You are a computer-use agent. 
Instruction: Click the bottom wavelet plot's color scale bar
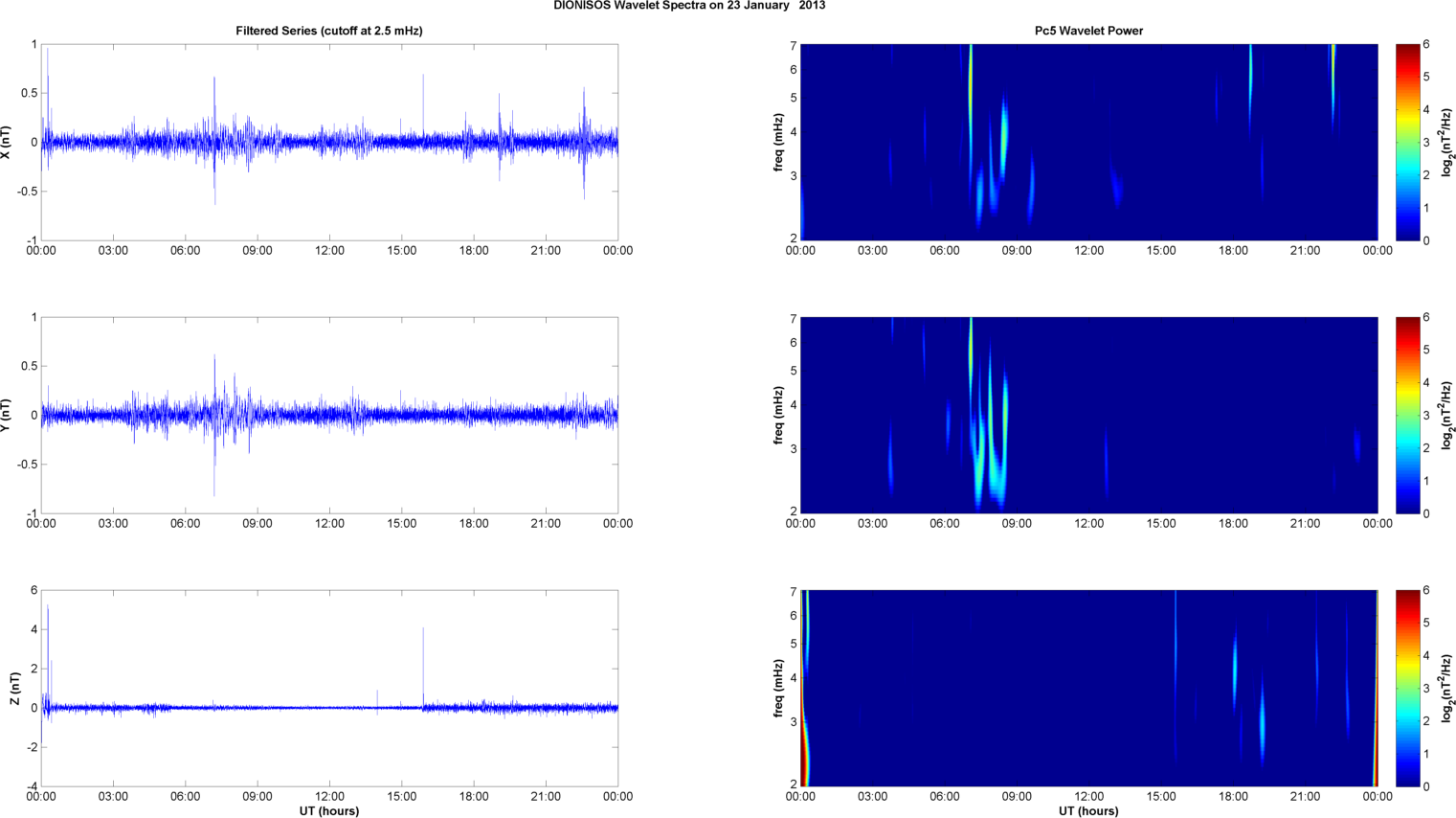[1407, 688]
